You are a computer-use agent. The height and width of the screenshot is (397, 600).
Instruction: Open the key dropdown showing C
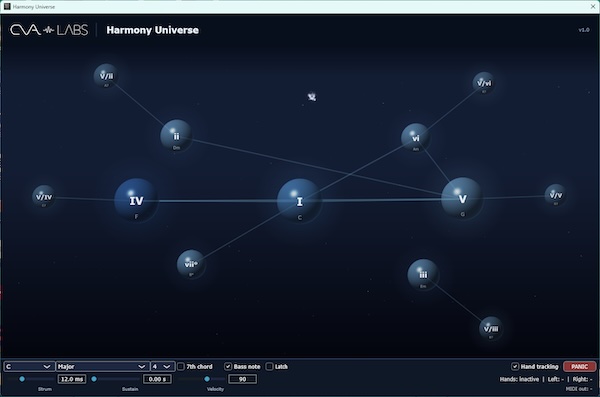[29, 366]
